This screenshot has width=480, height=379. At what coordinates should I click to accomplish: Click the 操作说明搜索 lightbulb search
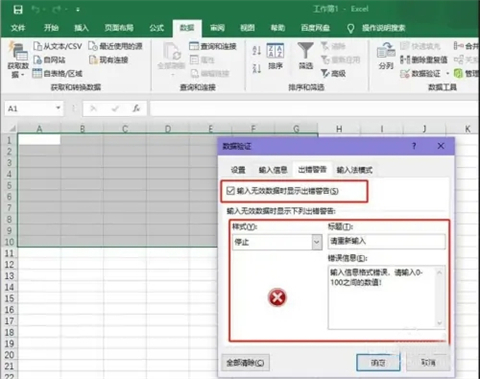coord(376,28)
